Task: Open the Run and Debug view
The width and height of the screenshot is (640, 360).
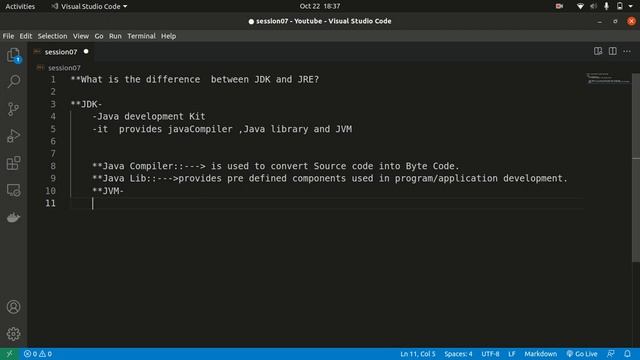Action: (13, 136)
